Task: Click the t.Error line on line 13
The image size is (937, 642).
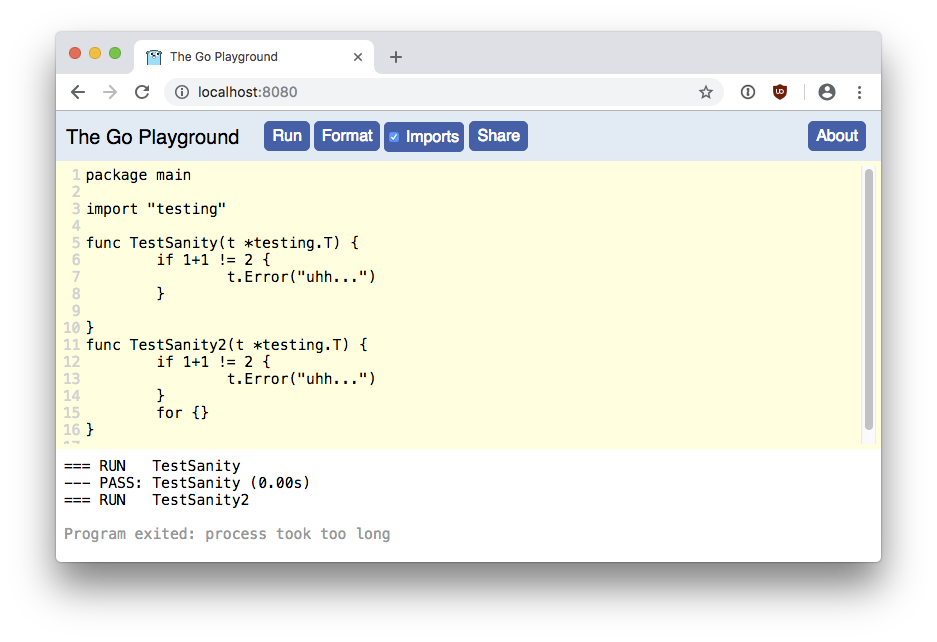Action: click(x=301, y=379)
